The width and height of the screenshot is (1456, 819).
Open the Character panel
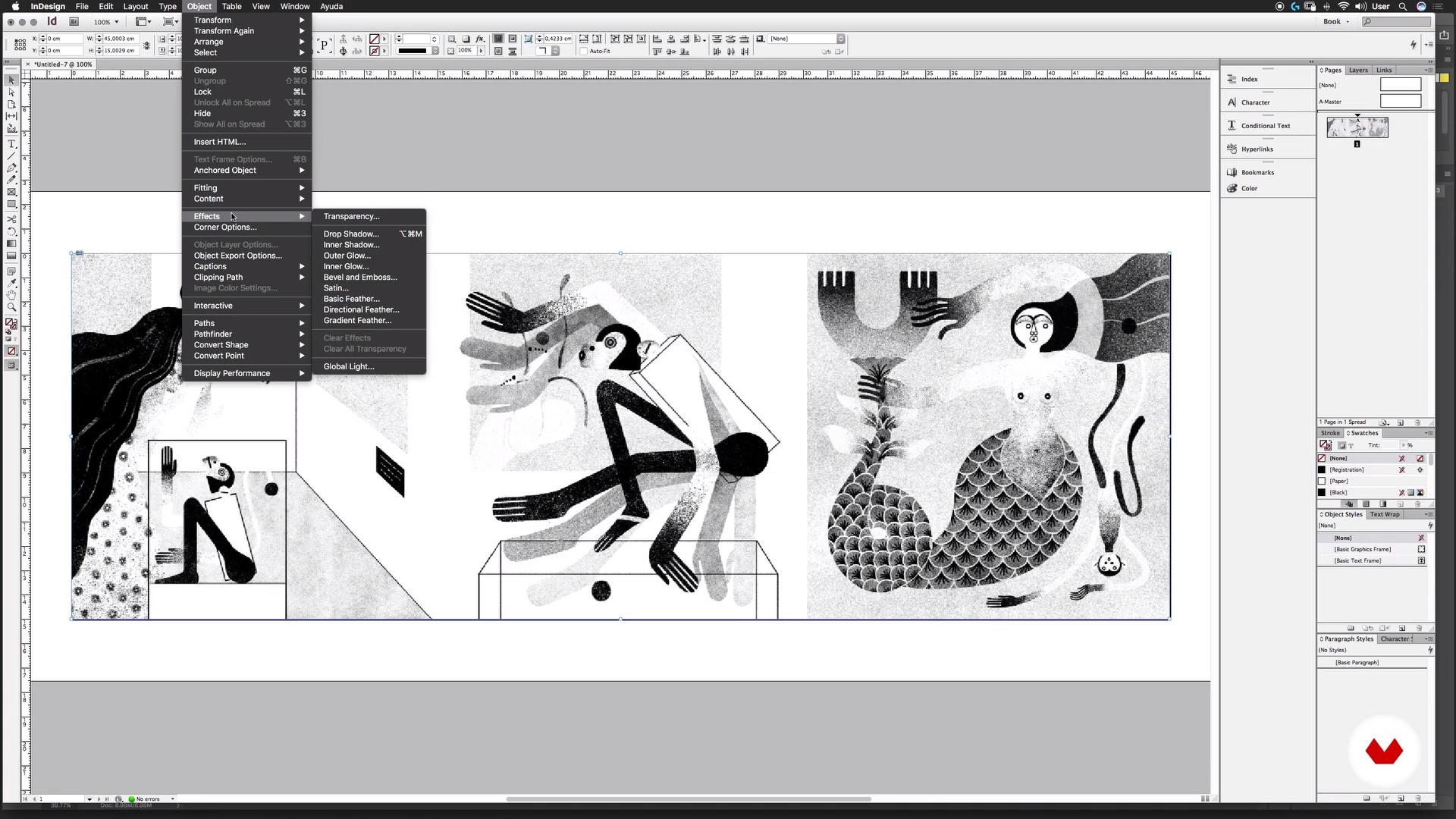1255,102
